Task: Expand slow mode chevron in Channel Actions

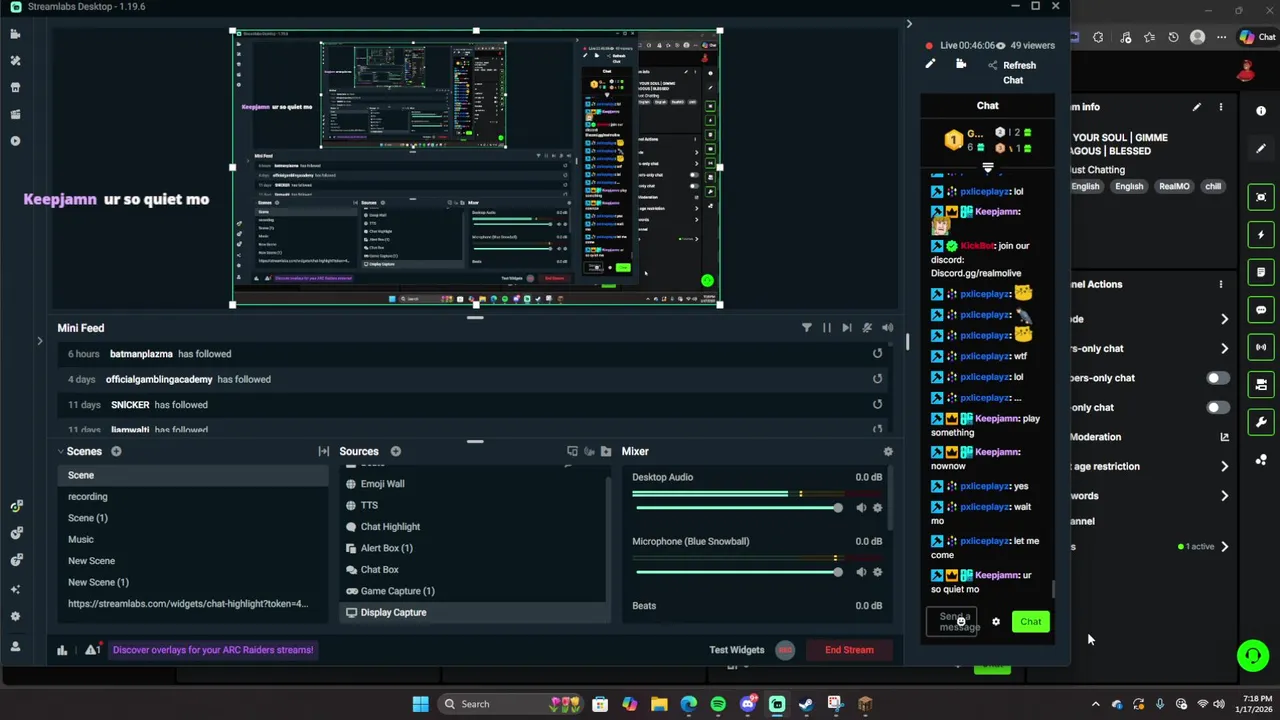Action: 1224,319
